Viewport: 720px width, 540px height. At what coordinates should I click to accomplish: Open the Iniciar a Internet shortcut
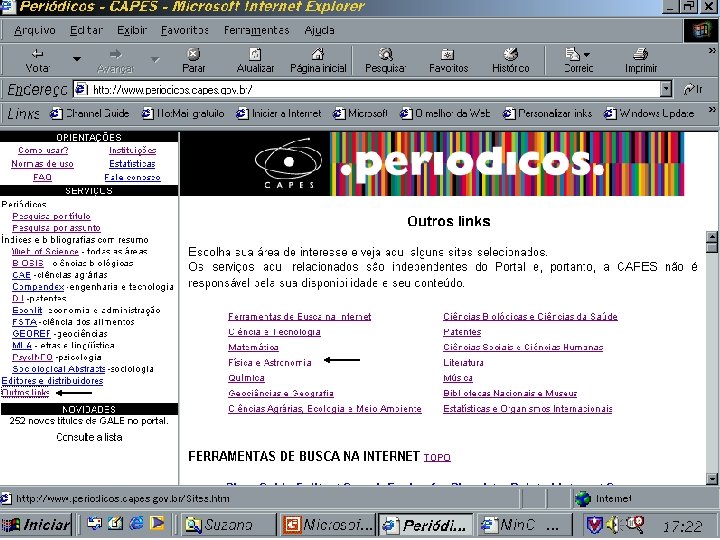point(279,113)
